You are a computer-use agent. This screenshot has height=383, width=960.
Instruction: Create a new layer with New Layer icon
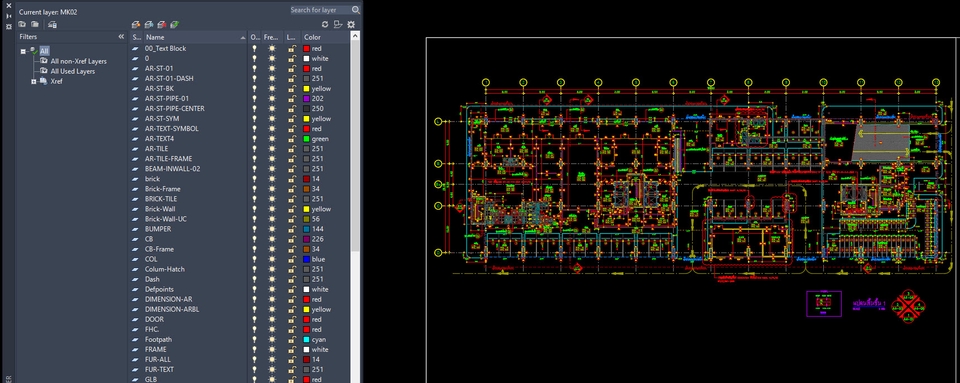[136, 24]
